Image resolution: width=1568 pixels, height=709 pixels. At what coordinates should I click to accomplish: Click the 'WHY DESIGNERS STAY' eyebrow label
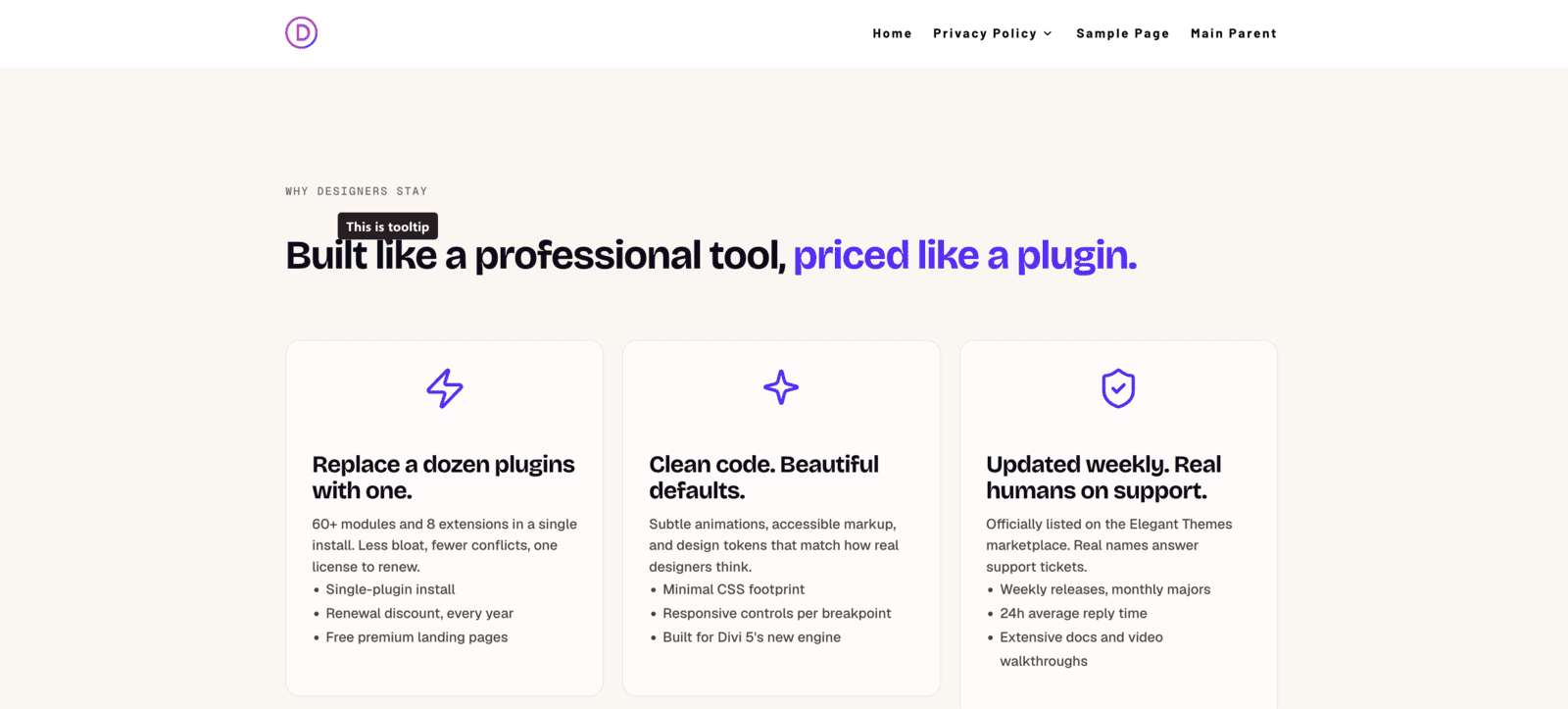(357, 191)
